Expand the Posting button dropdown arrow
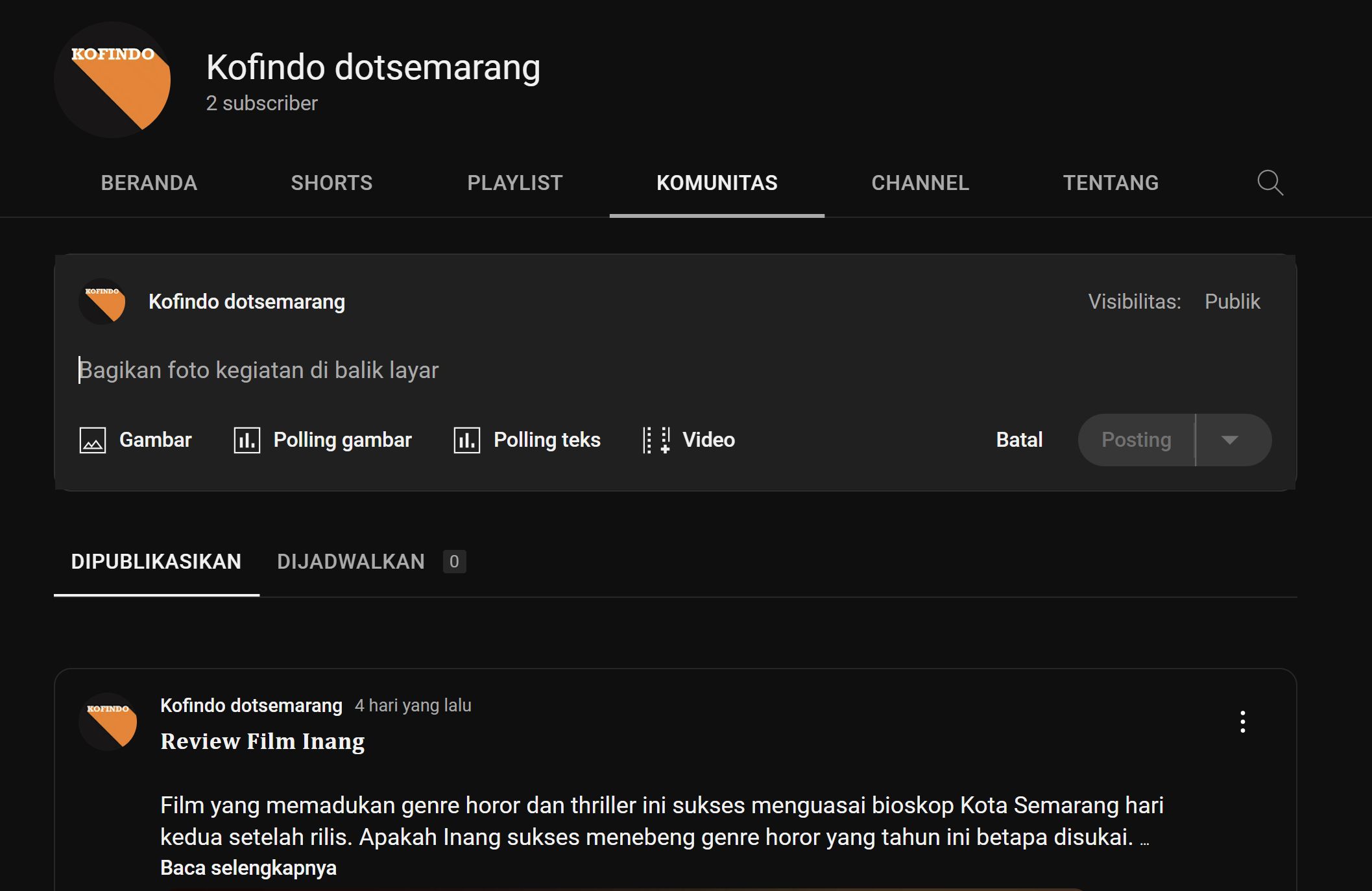This screenshot has height=891, width=1372. 1229,440
